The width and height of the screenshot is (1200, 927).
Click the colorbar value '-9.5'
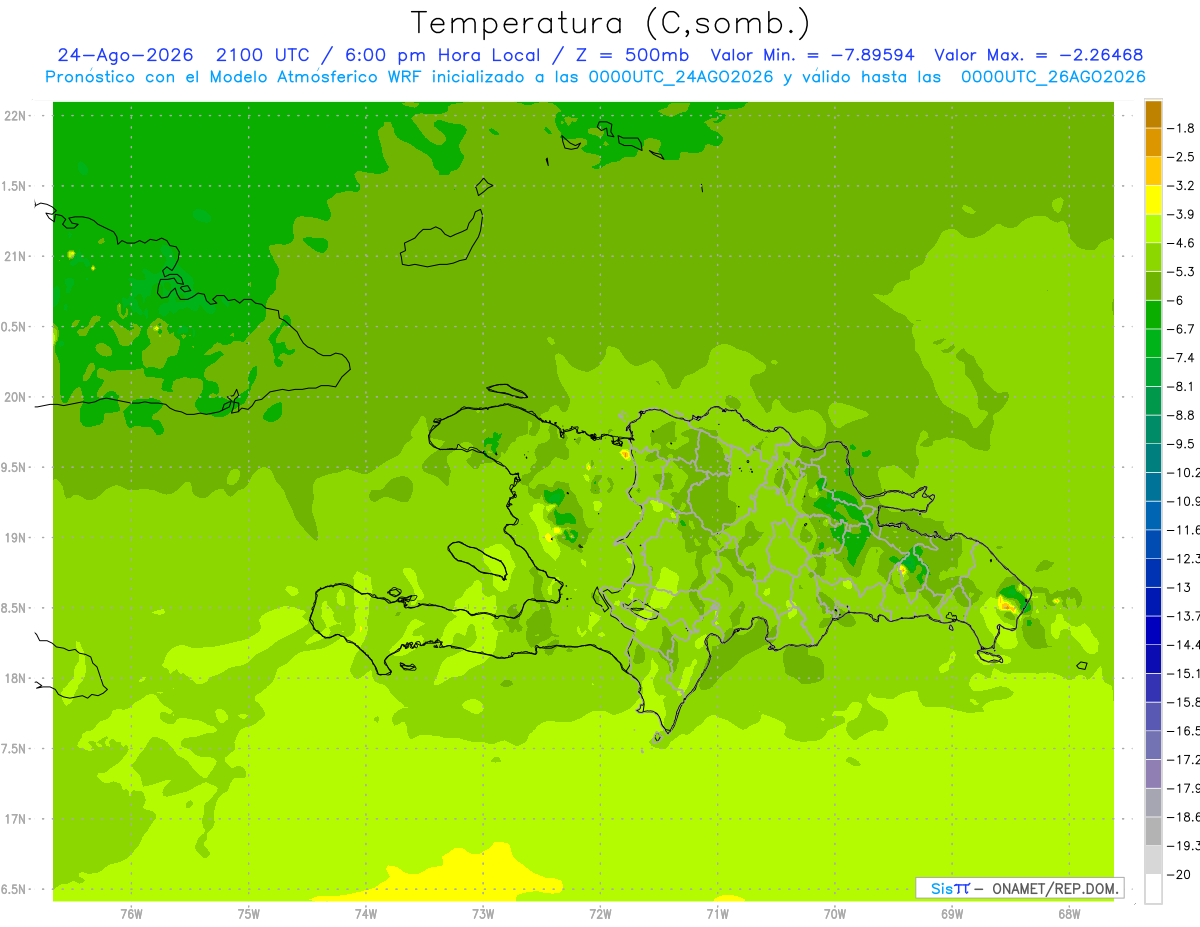coord(1180,443)
